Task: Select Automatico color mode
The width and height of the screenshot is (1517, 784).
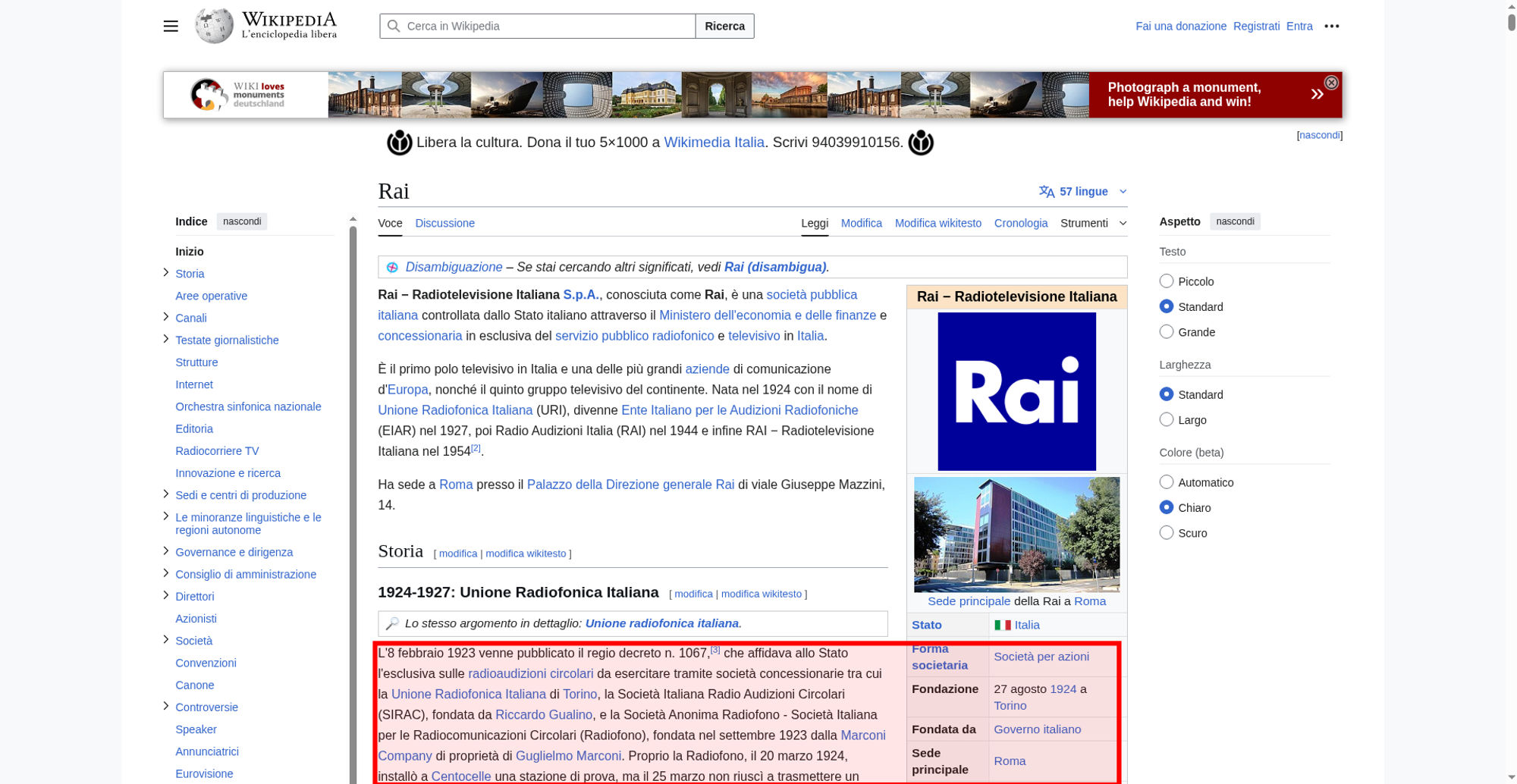Action: (x=1167, y=482)
